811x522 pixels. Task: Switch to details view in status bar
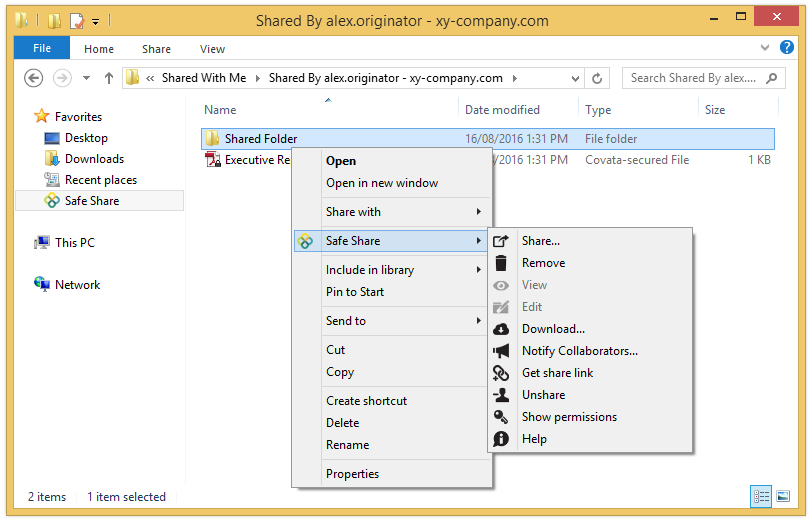[761, 497]
